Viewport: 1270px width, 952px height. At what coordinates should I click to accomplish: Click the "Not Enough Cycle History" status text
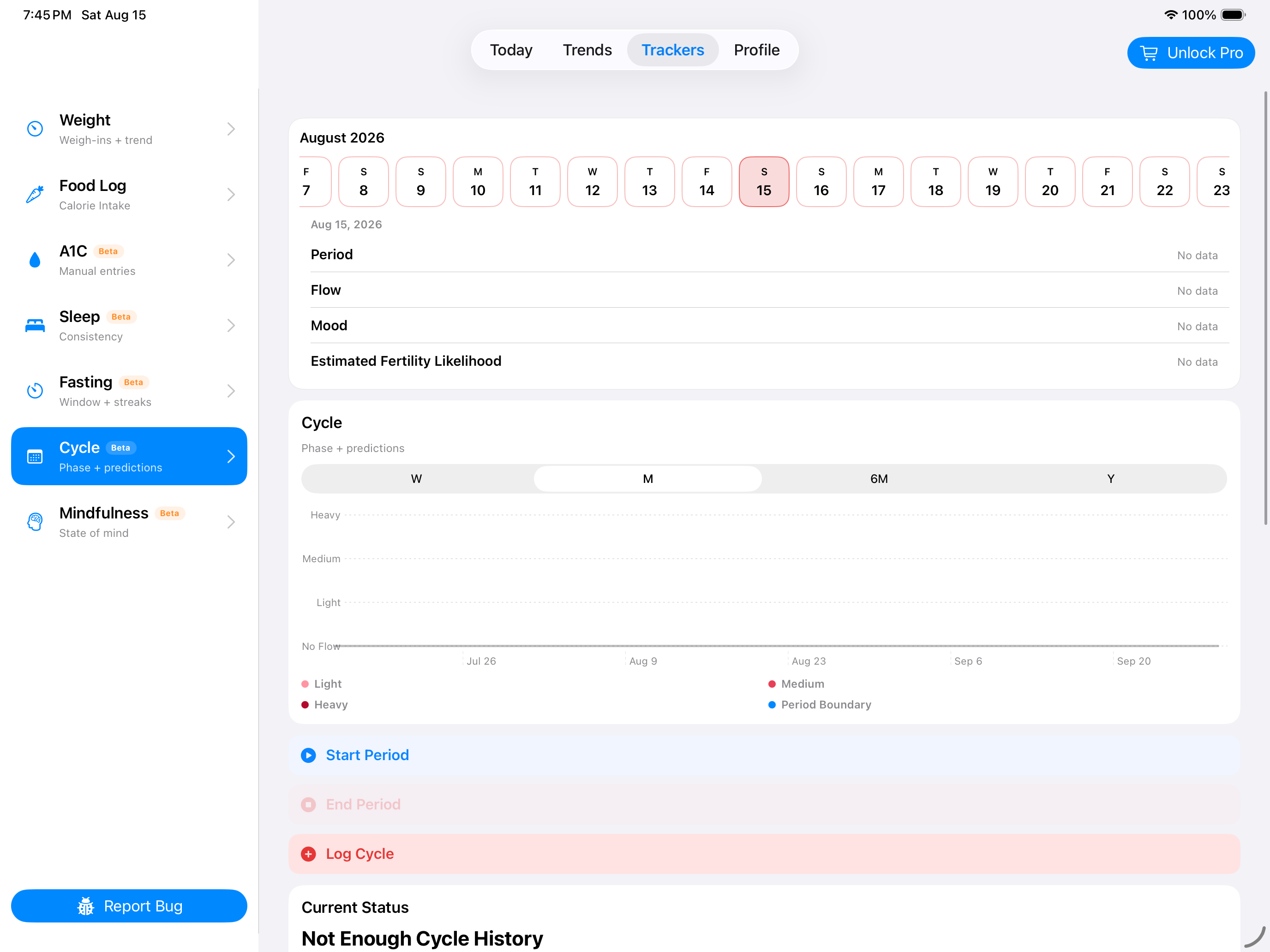[422, 939]
